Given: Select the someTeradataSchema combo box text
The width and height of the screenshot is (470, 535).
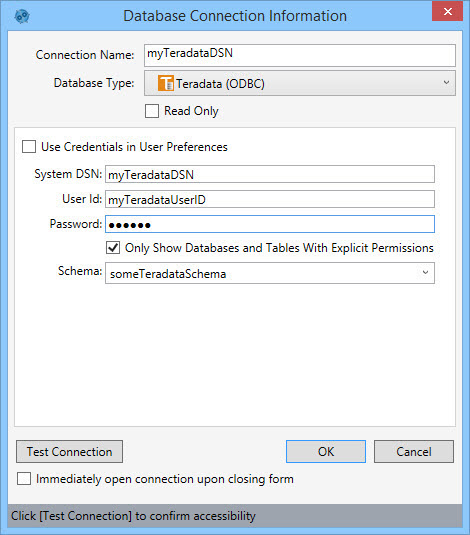Looking at the screenshot, I should click(x=168, y=274).
